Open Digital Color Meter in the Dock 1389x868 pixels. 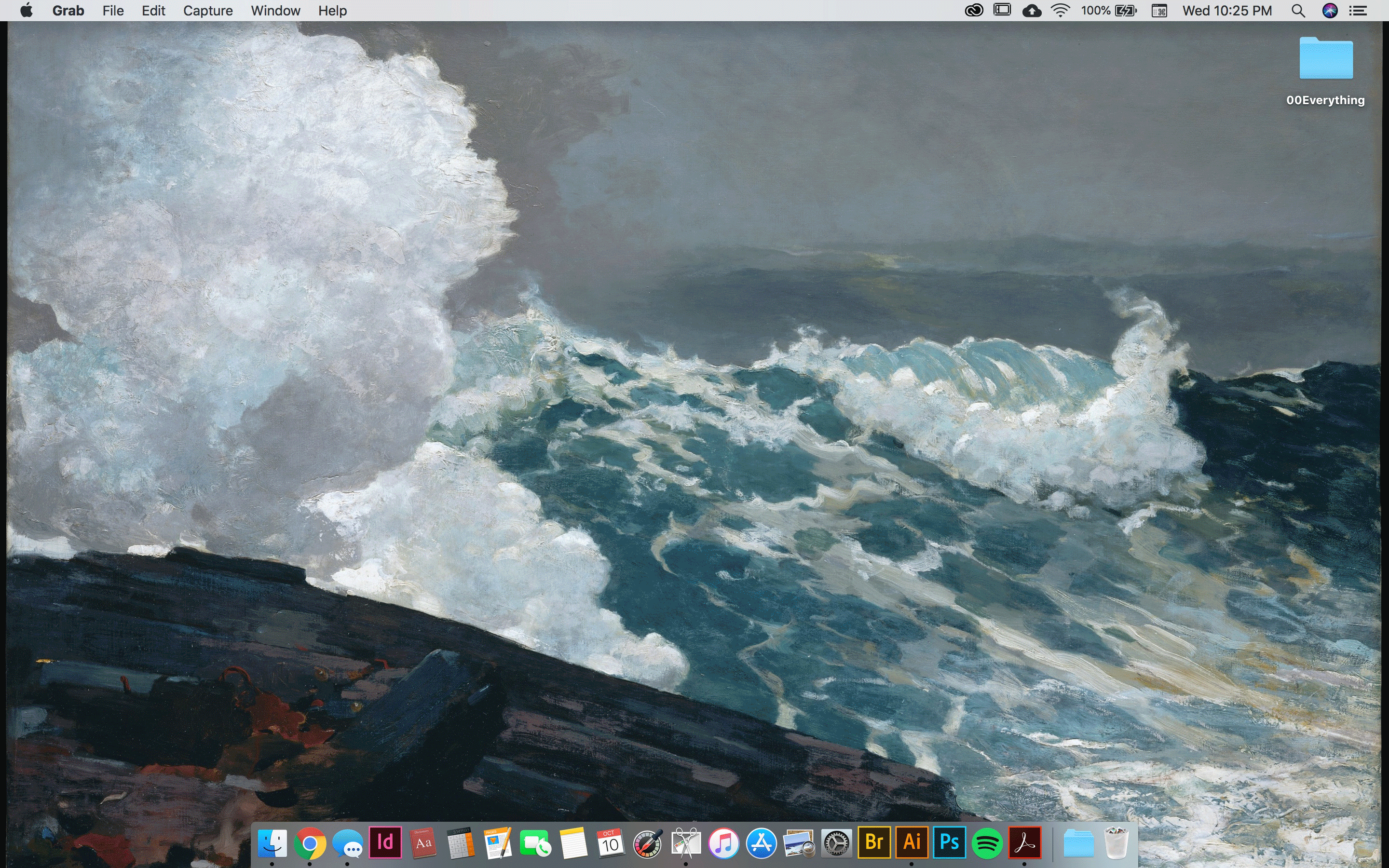[648, 843]
